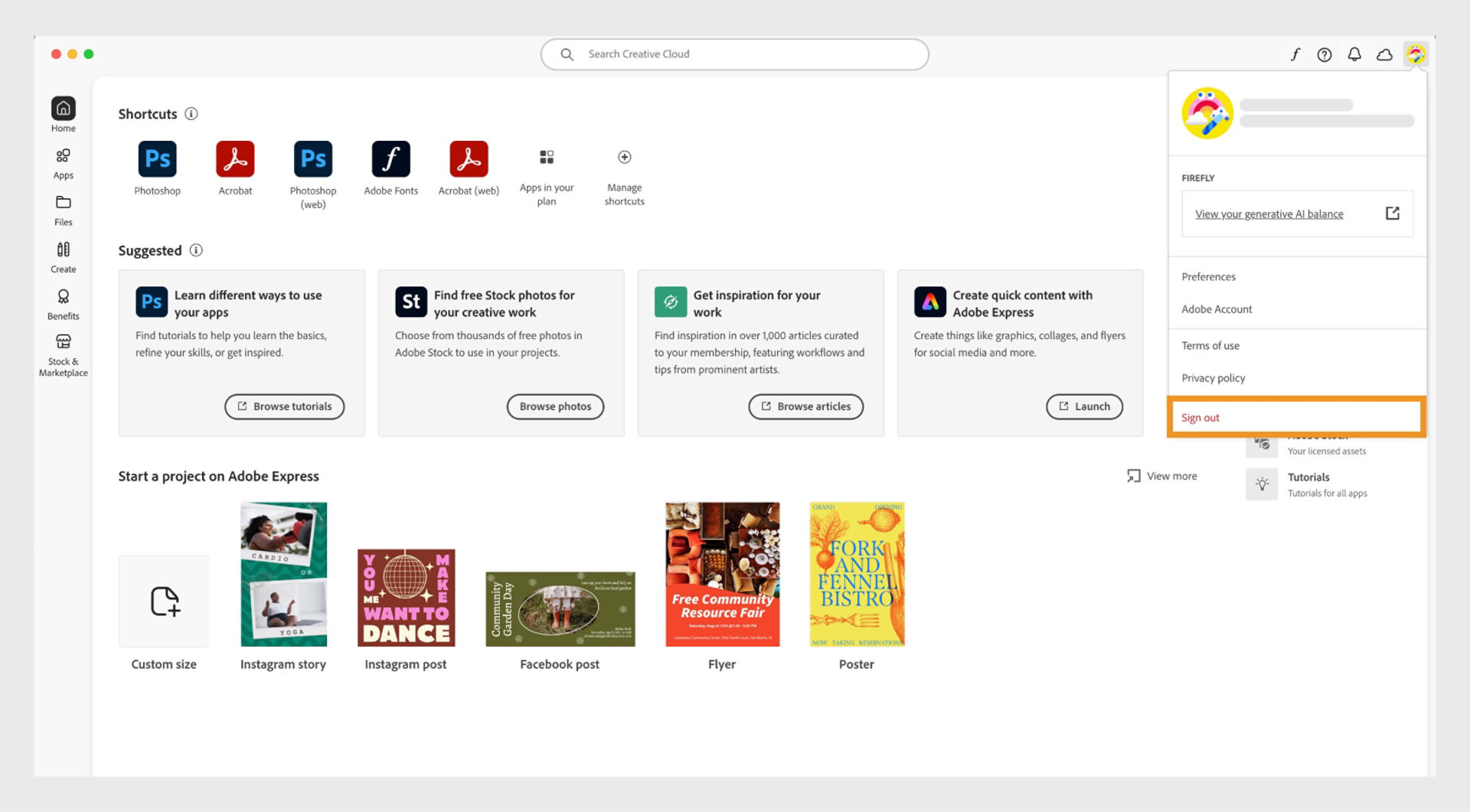The image size is (1470, 812).
Task: Select the Instagram story template thumbnail
Action: click(x=283, y=574)
